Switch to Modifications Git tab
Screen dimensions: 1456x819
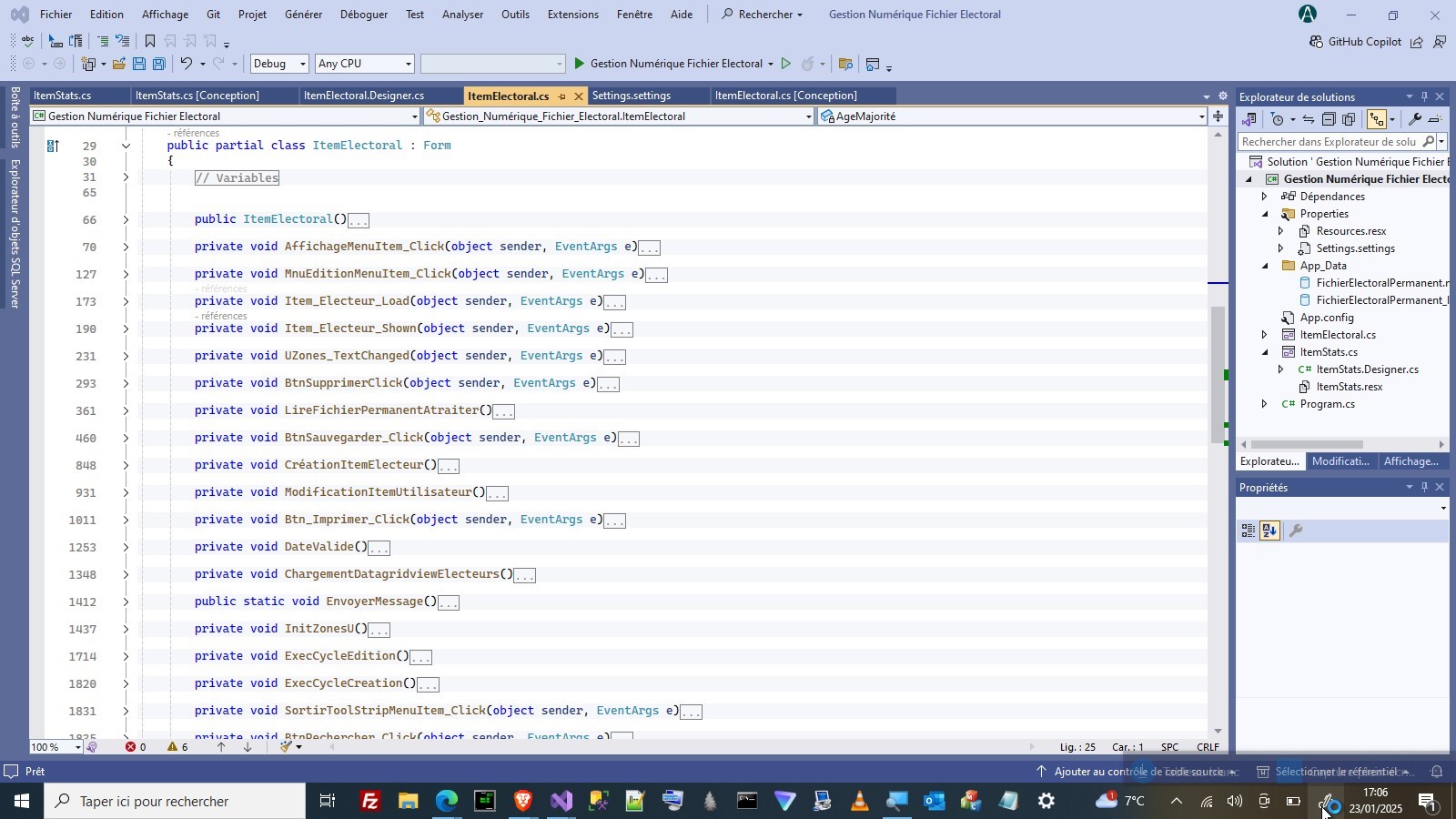(1340, 461)
